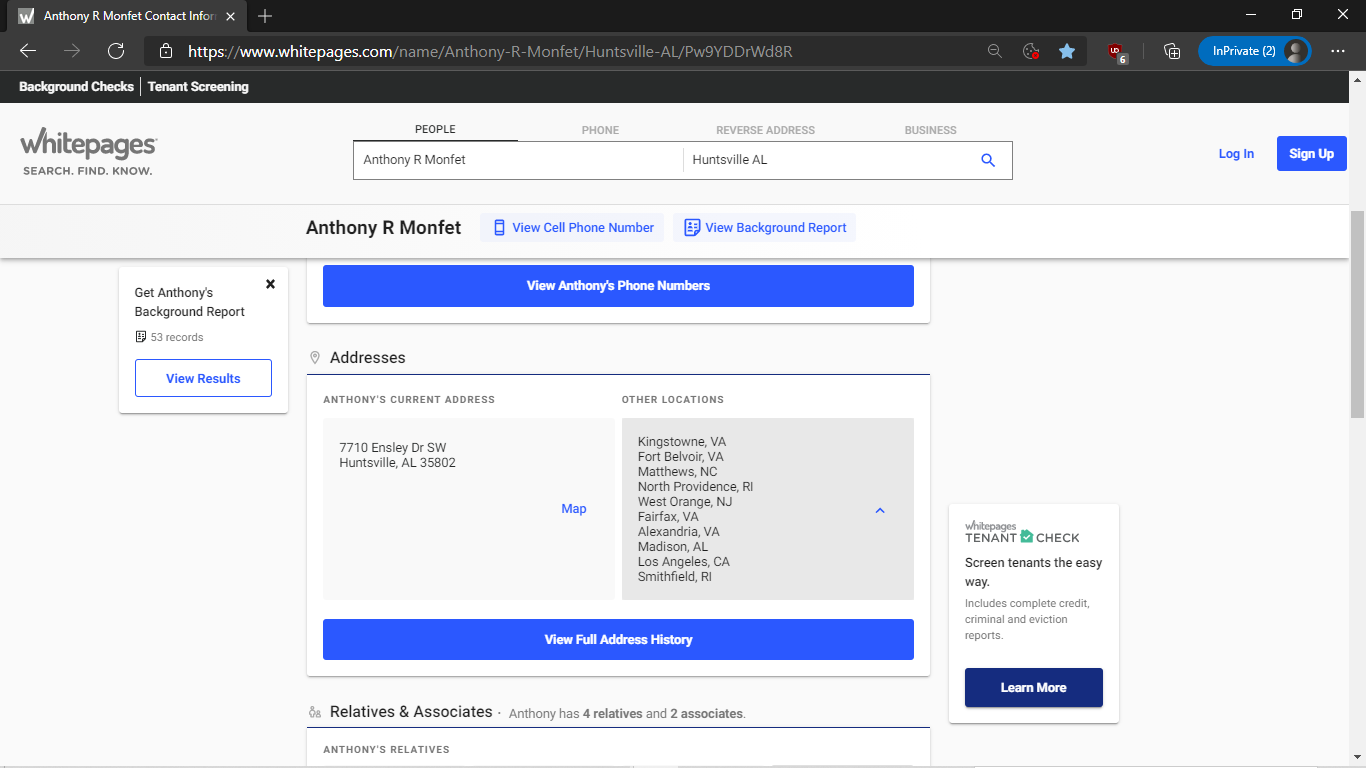
Task: Click the people icon beside Relatives & Associates
Action: [315, 712]
